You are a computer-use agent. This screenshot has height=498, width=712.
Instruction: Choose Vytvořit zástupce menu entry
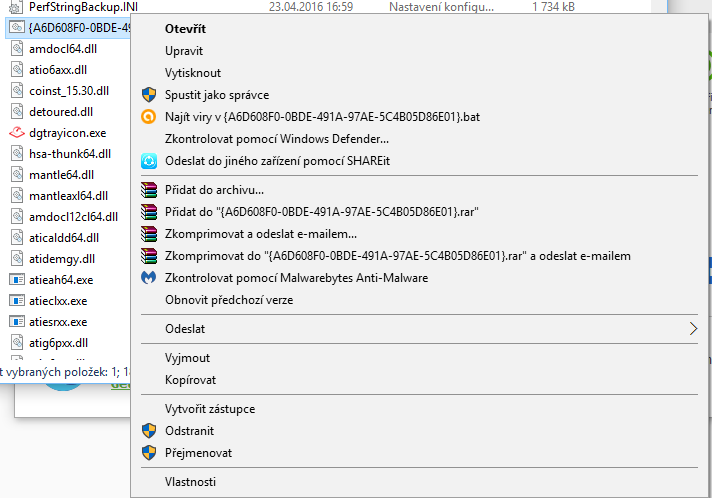pos(210,409)
